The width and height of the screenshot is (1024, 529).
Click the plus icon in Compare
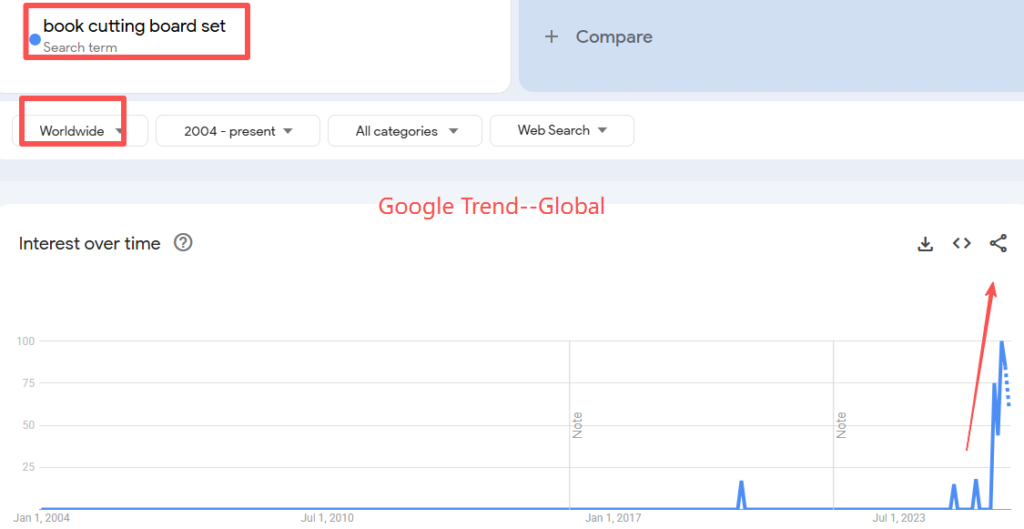click(x=550, y=37)
